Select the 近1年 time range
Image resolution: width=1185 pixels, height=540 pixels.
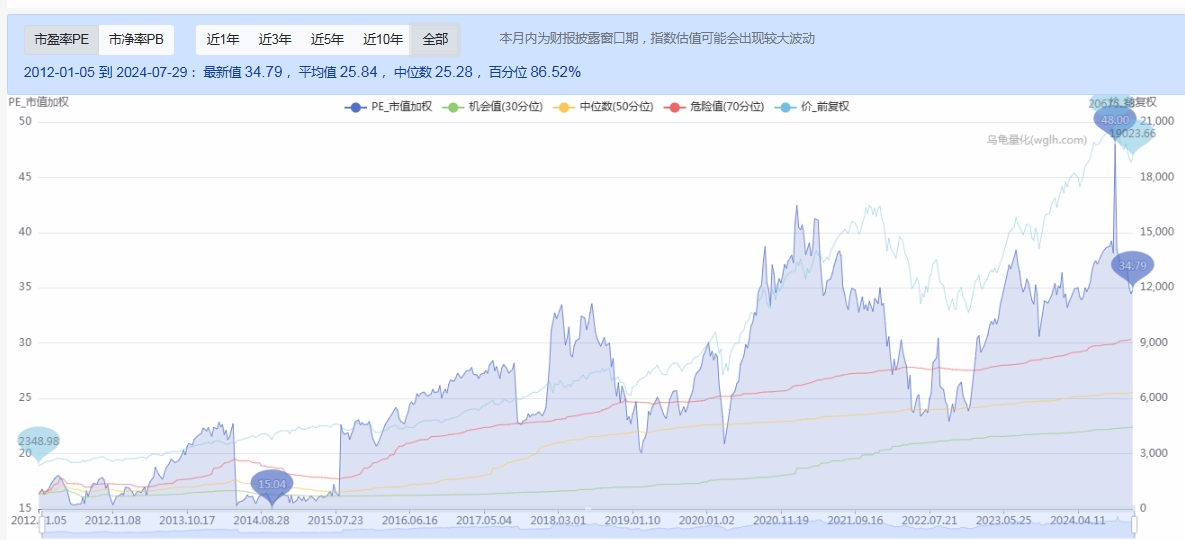(223, 39)
